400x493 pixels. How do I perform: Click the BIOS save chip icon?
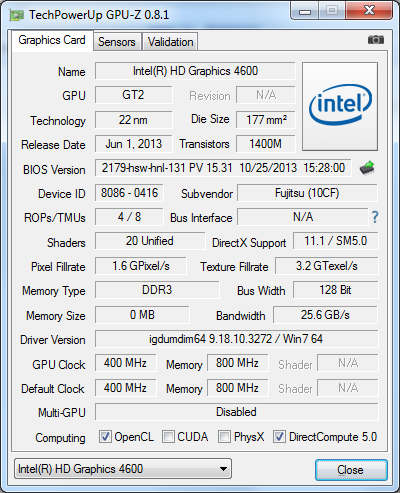tap(367, 168)
